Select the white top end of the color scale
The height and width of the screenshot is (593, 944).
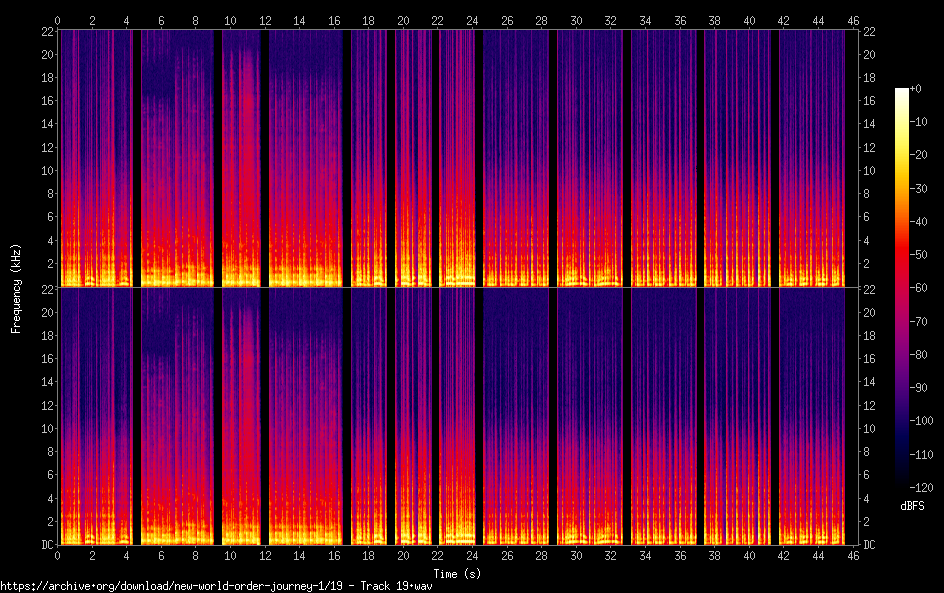coord(902,92)
